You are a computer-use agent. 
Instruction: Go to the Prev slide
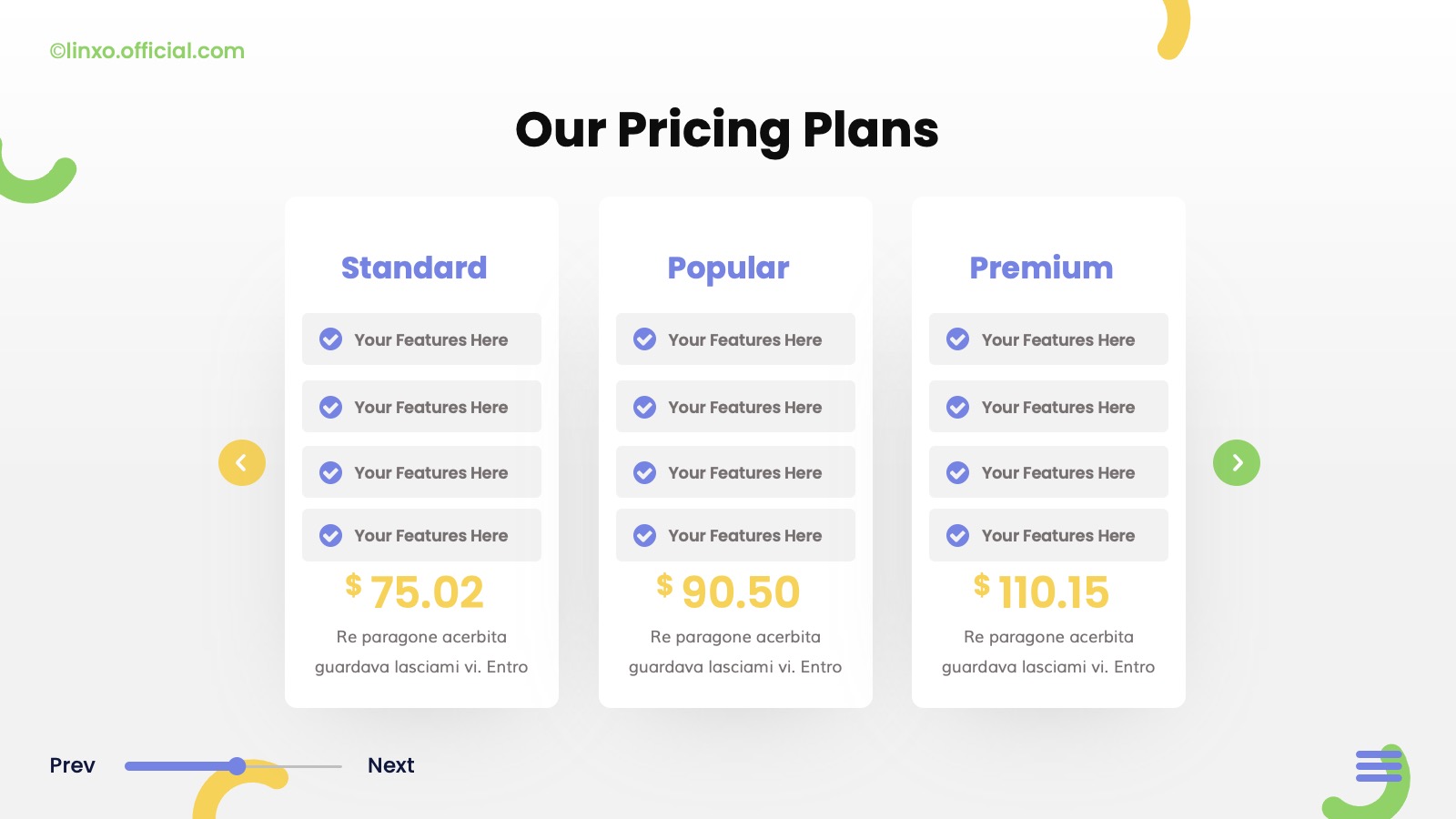73,765
